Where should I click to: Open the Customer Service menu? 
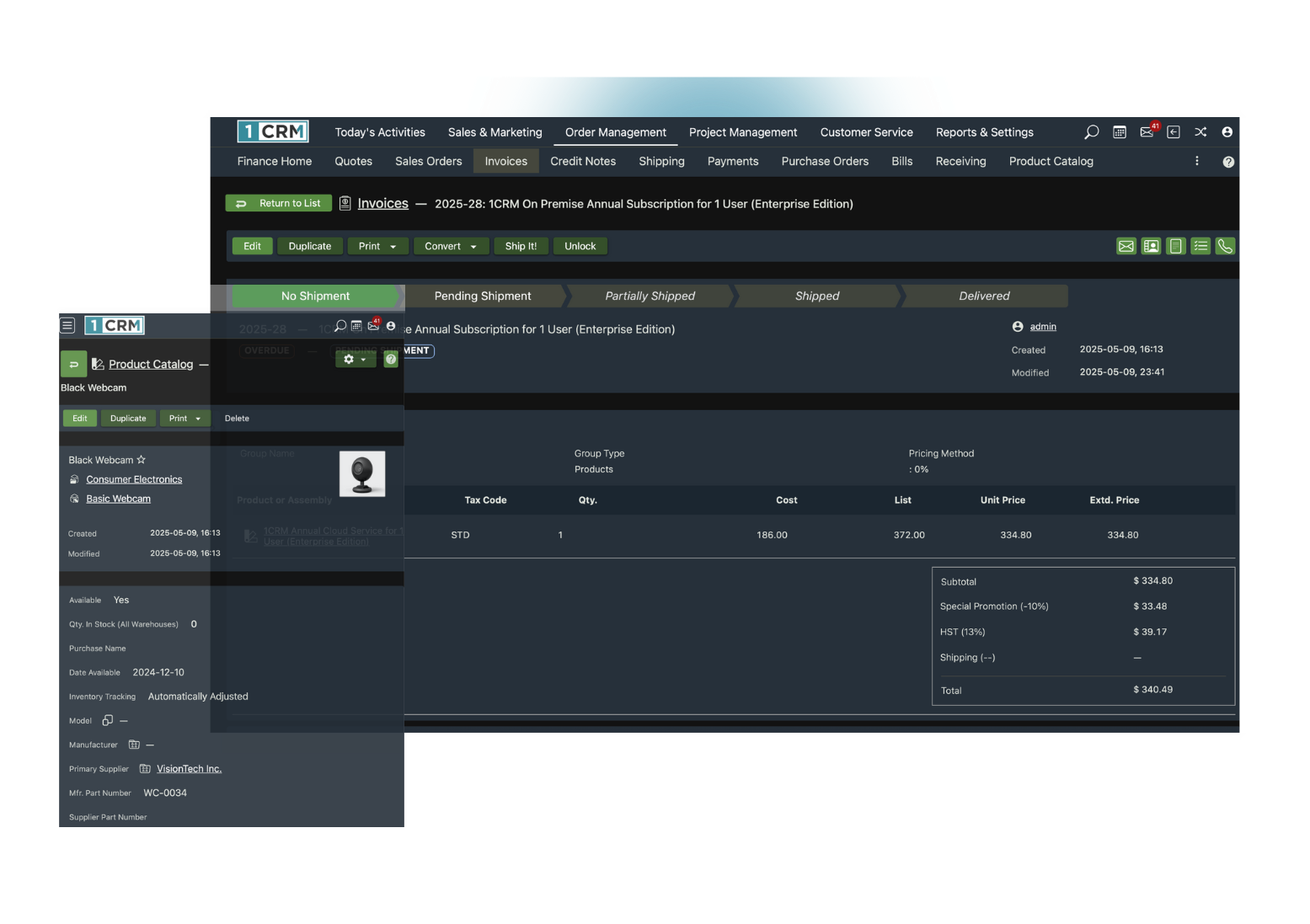tap(866, 132)
